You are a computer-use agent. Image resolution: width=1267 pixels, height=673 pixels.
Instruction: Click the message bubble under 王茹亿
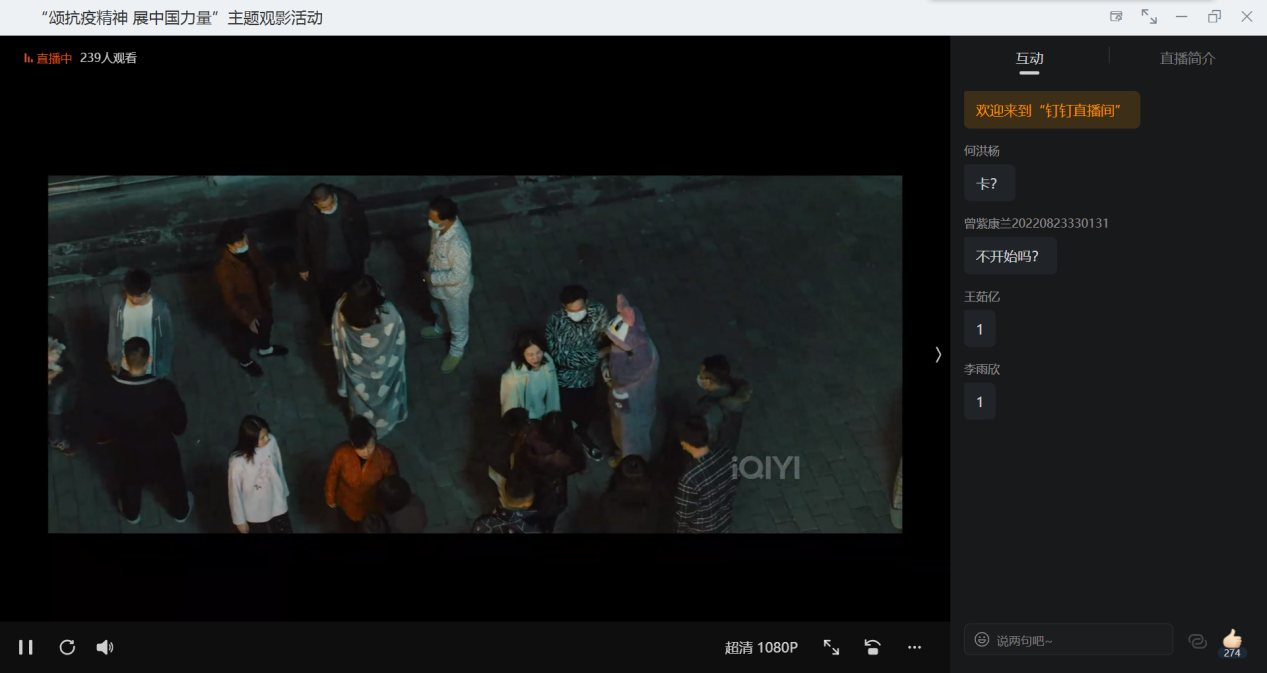click(x=980, y=329)
